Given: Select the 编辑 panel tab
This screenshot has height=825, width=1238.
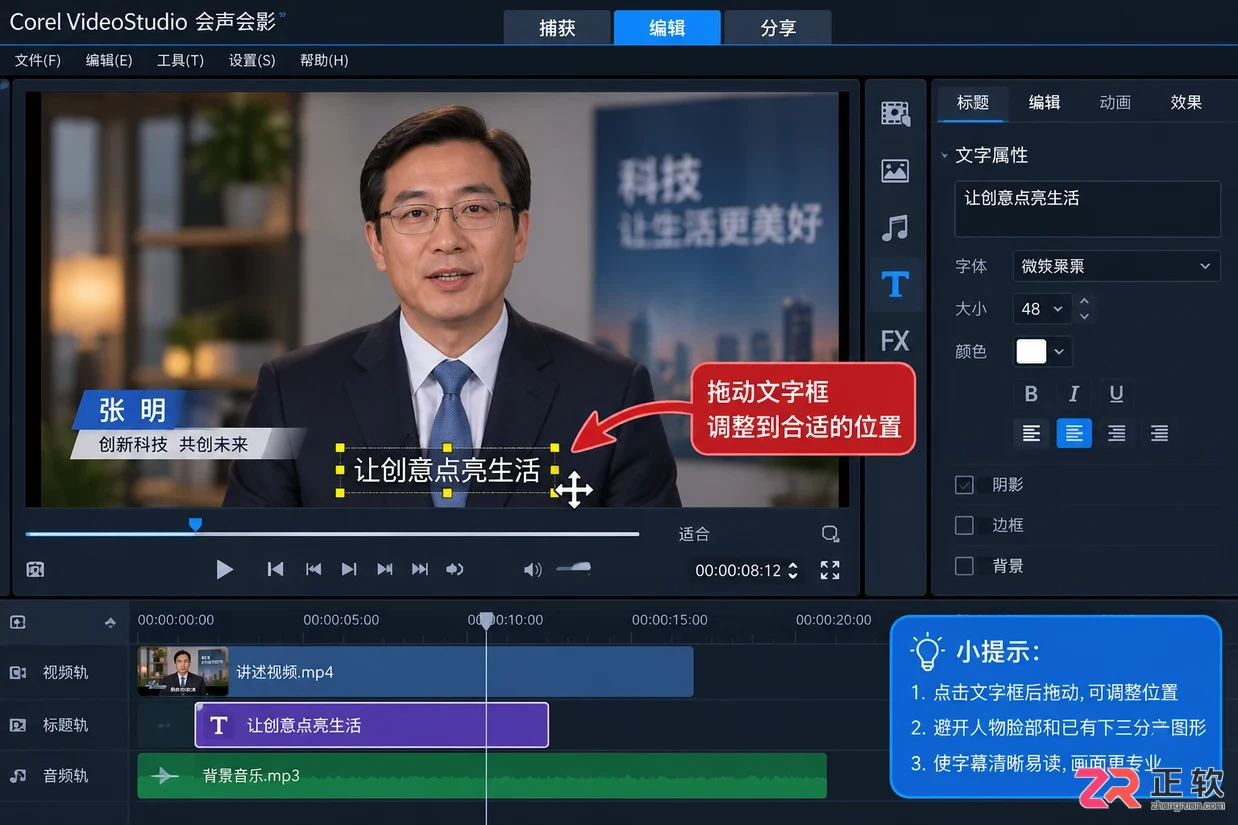Looking at the screenshot, I should pyautogui.click(x=1044, y=102).
